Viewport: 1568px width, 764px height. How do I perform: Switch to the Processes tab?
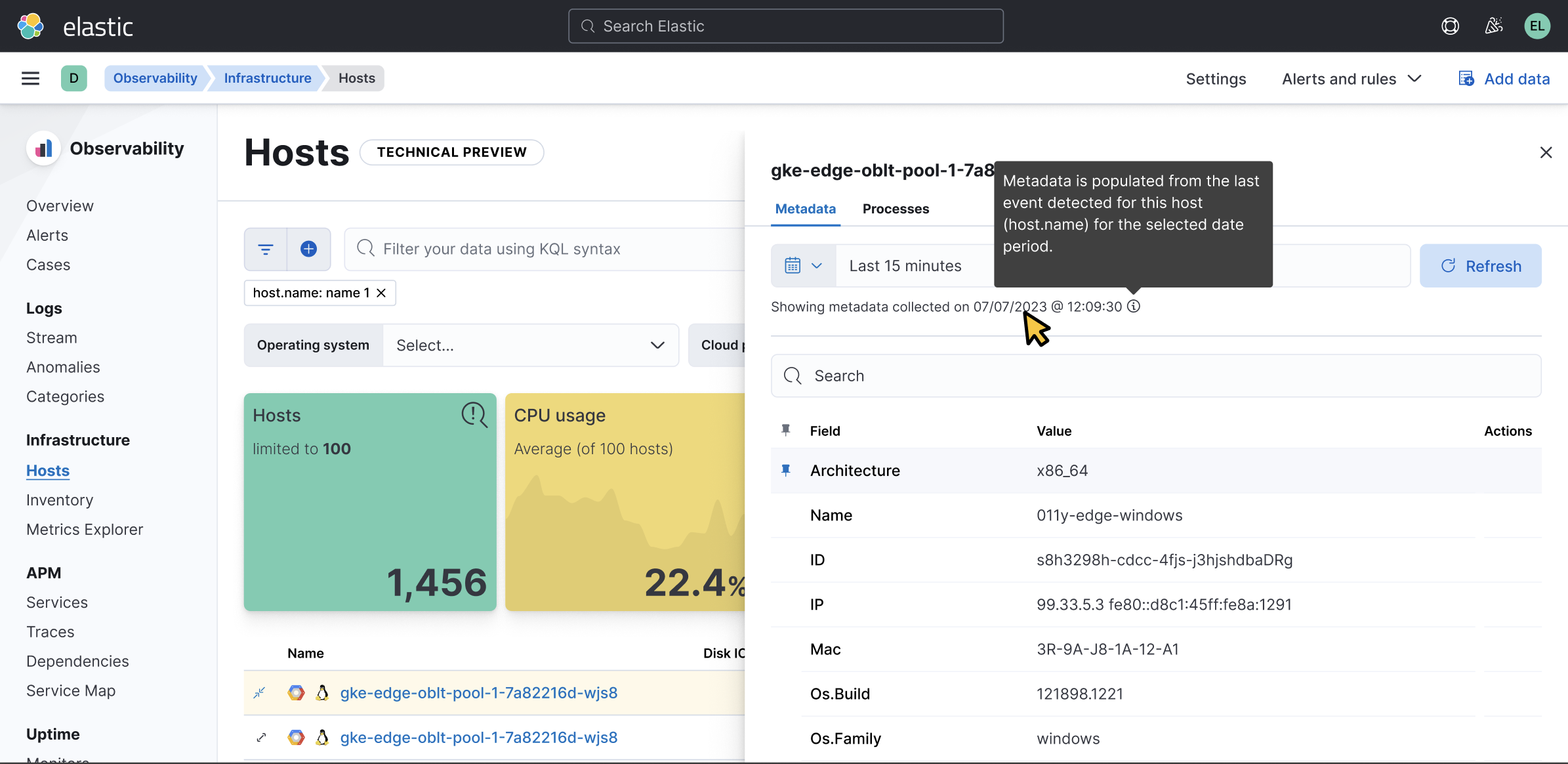click(896, 209)
